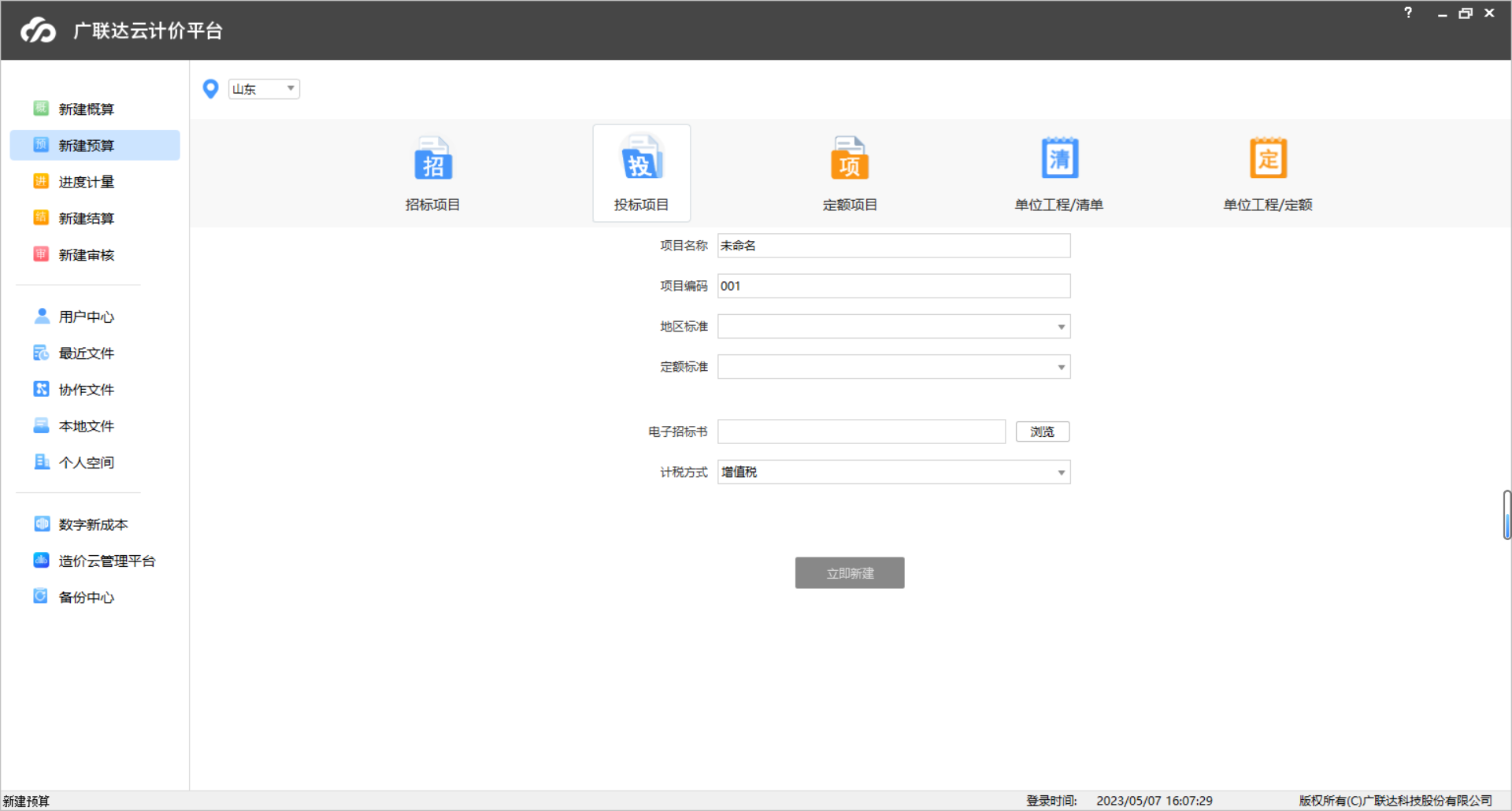Image resolution: width=1512 pixels, height=811 pixels.
Task: Select the 单位工程/定额 icon
Action: click(1268, 158)
